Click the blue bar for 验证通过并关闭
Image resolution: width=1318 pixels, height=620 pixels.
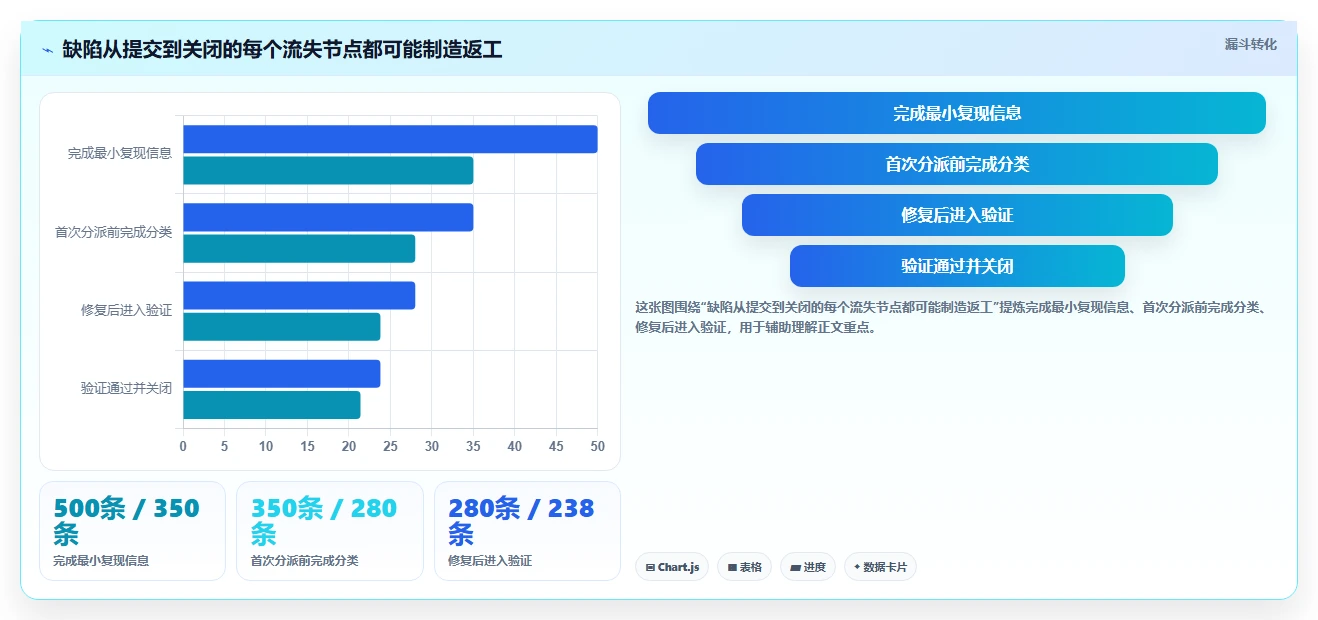point(282,374)
